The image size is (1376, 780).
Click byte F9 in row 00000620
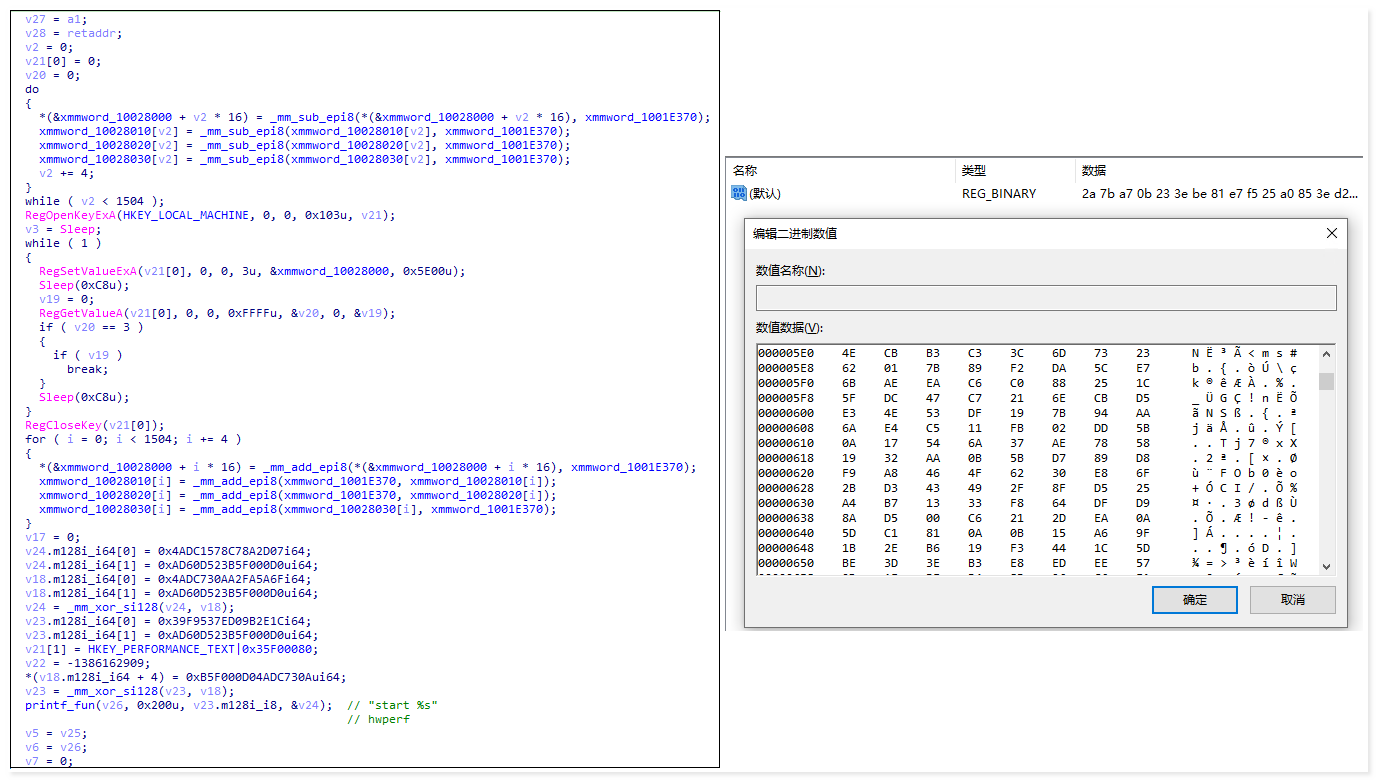click(x=849, y=472)
